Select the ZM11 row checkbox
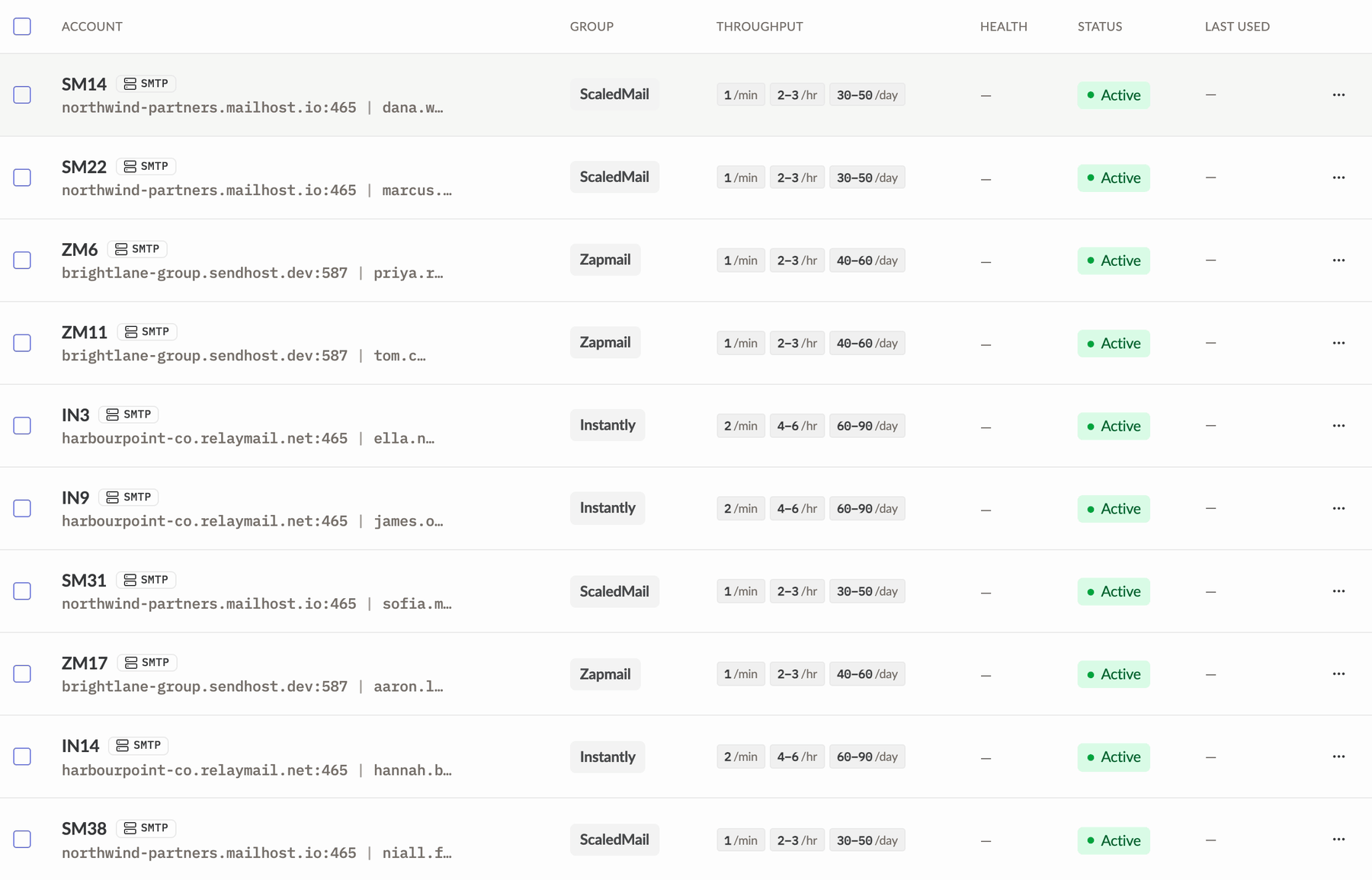 [22, 343]
